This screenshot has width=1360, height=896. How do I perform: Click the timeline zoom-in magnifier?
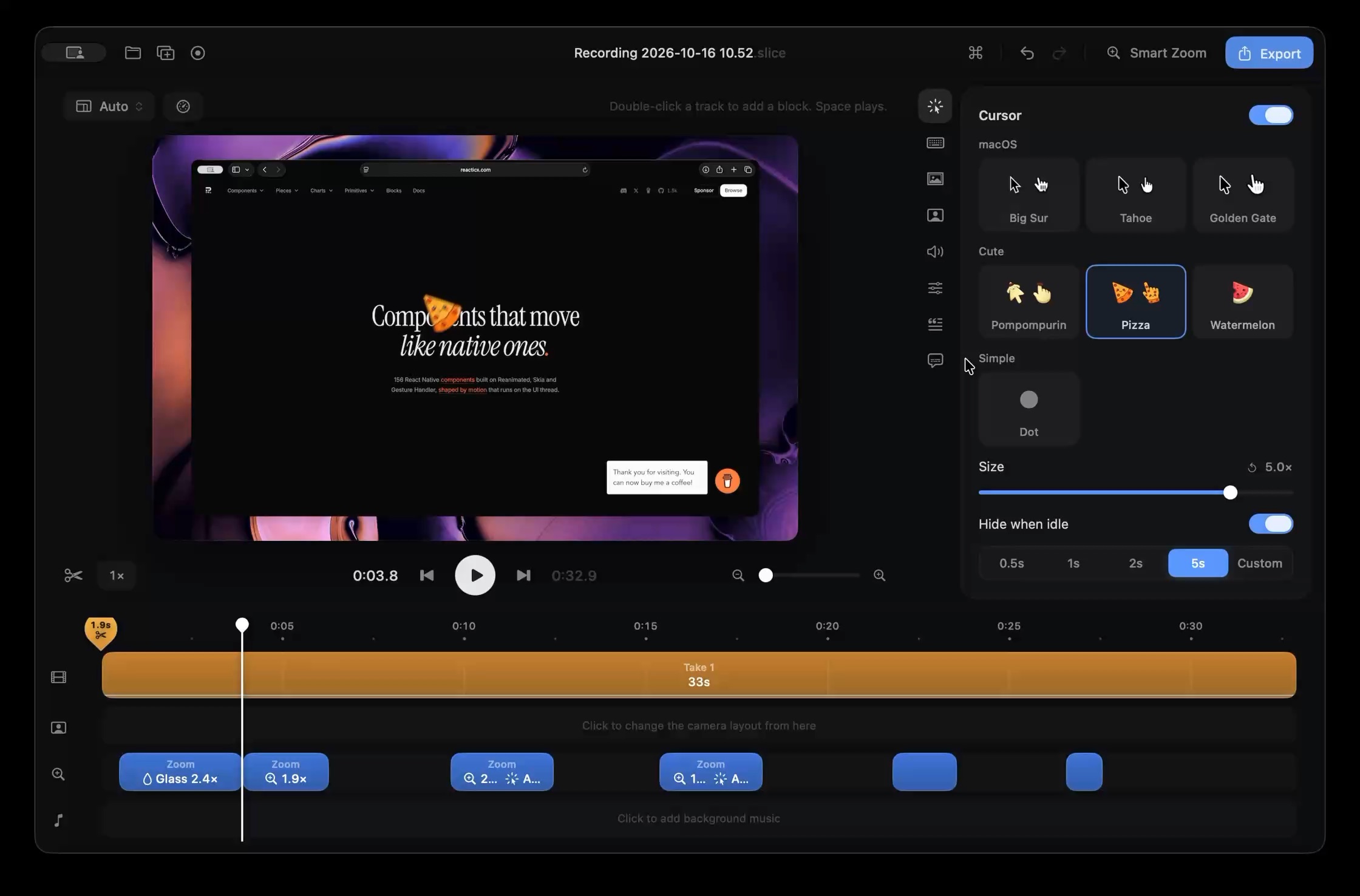[x=879, y=575]
